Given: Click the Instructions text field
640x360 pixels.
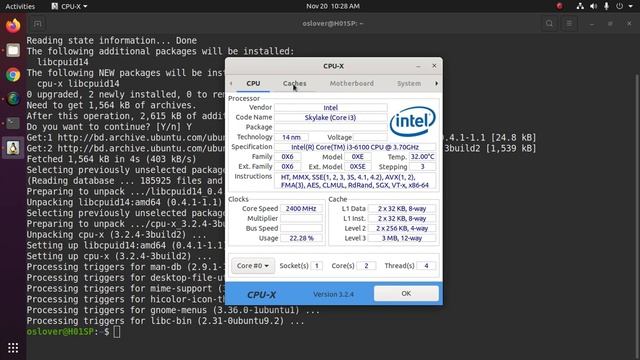Looking at the screenshot, I should [x=355, y=181].
